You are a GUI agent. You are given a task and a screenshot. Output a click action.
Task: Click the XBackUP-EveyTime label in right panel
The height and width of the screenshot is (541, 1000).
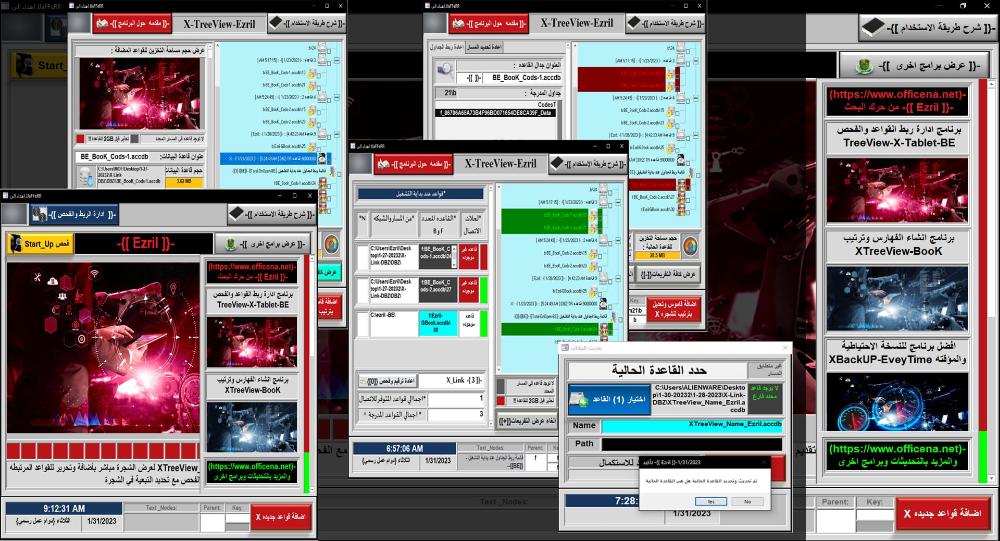tap(897, 353)
